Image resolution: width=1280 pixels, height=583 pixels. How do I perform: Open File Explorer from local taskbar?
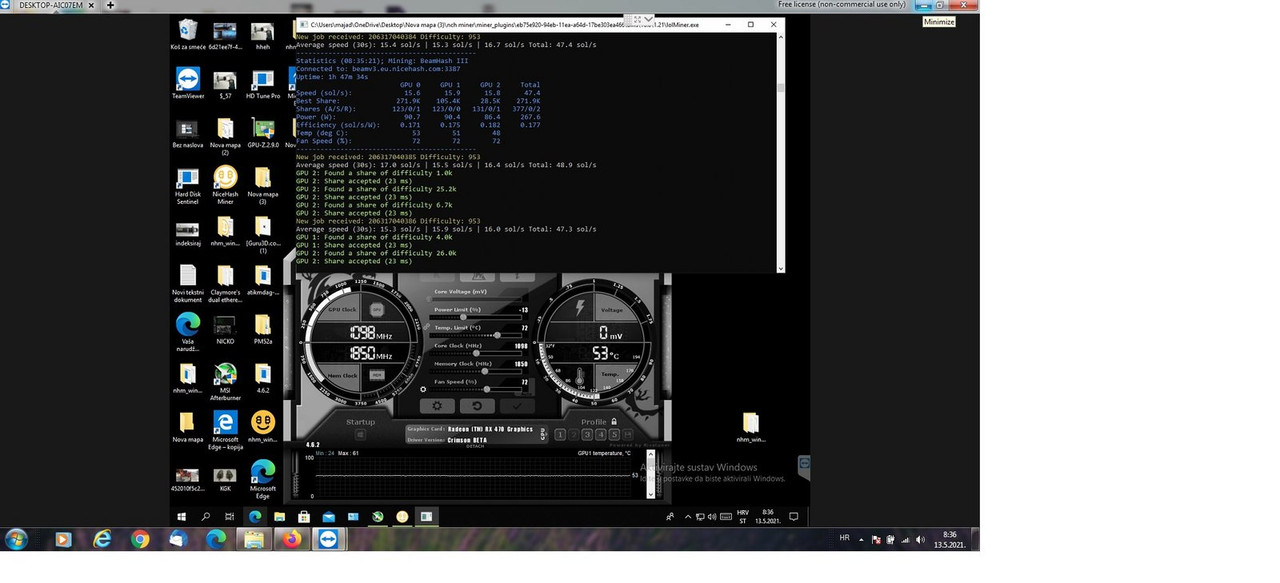point(253,539)
